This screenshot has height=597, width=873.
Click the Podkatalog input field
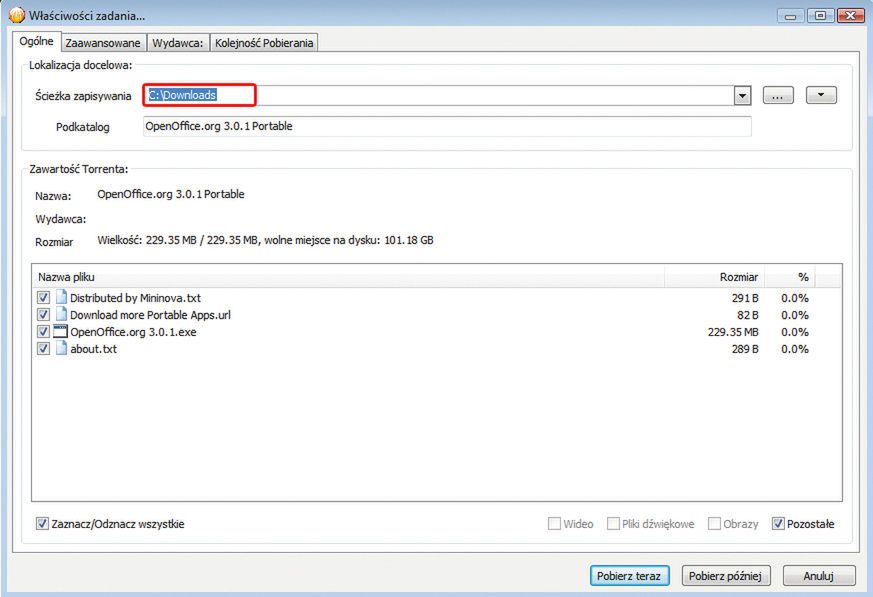(447, 126)
